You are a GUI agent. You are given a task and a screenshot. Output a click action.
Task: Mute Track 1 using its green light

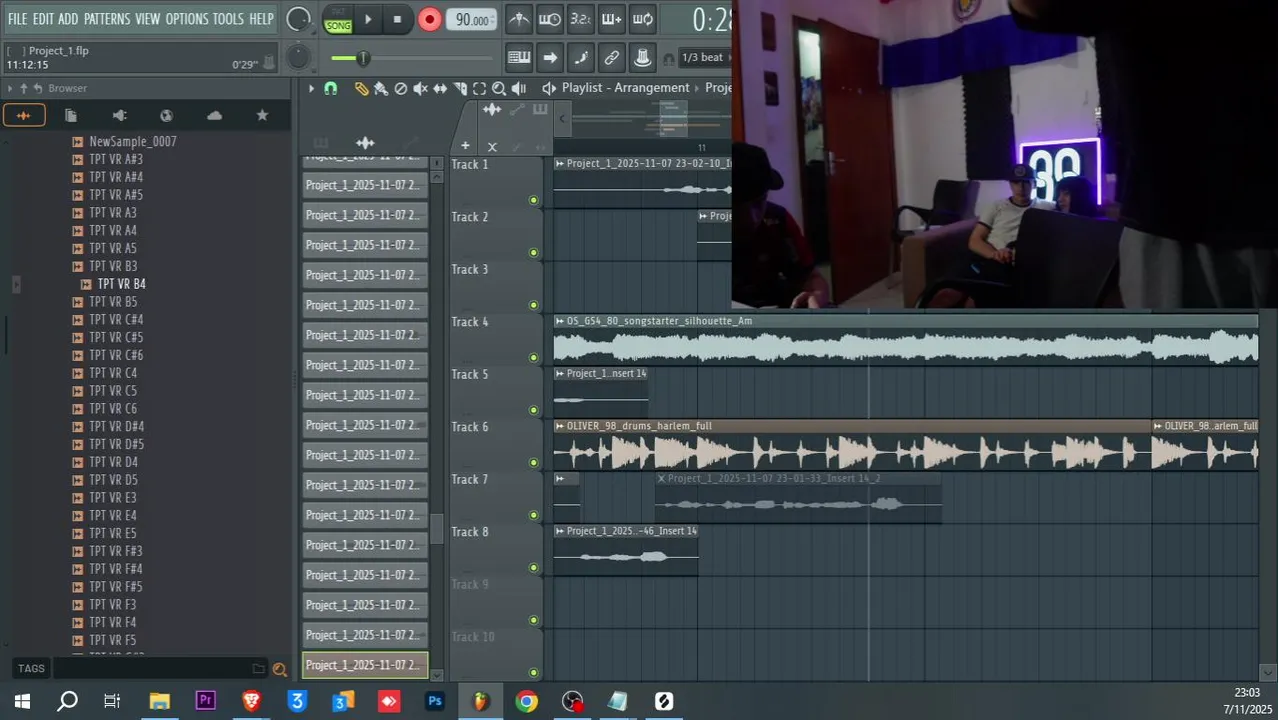533,200
